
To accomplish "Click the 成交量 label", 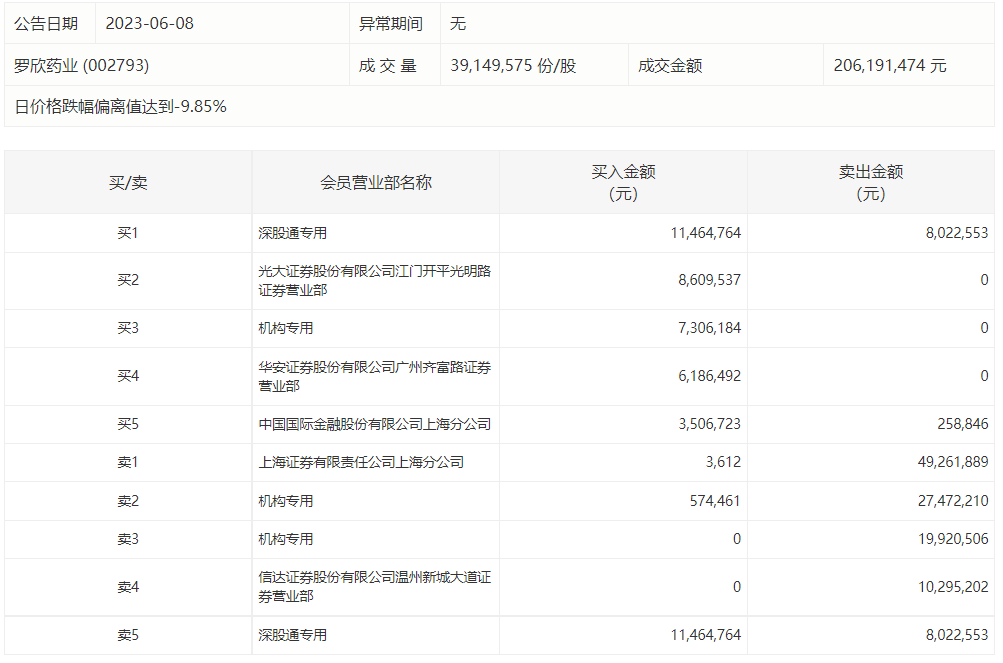I will click(388, 65).
